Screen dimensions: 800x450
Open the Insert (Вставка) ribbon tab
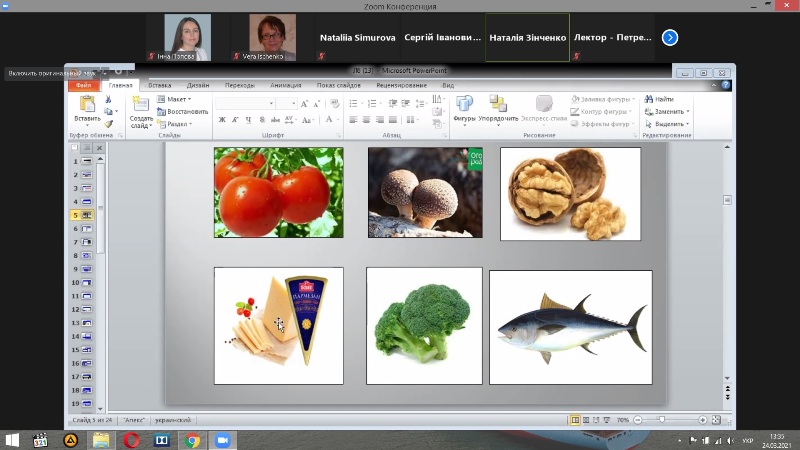159,86
